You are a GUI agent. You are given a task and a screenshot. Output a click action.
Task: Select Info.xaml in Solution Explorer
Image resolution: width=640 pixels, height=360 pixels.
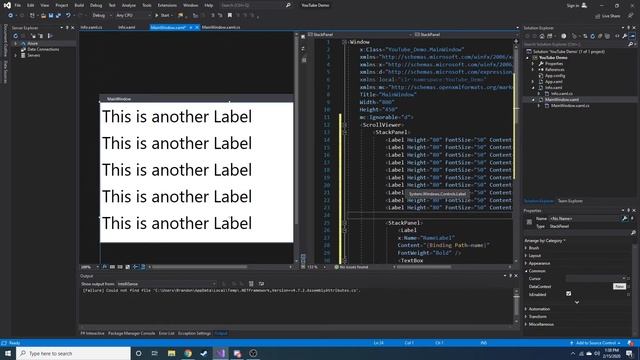click(553, 88)
